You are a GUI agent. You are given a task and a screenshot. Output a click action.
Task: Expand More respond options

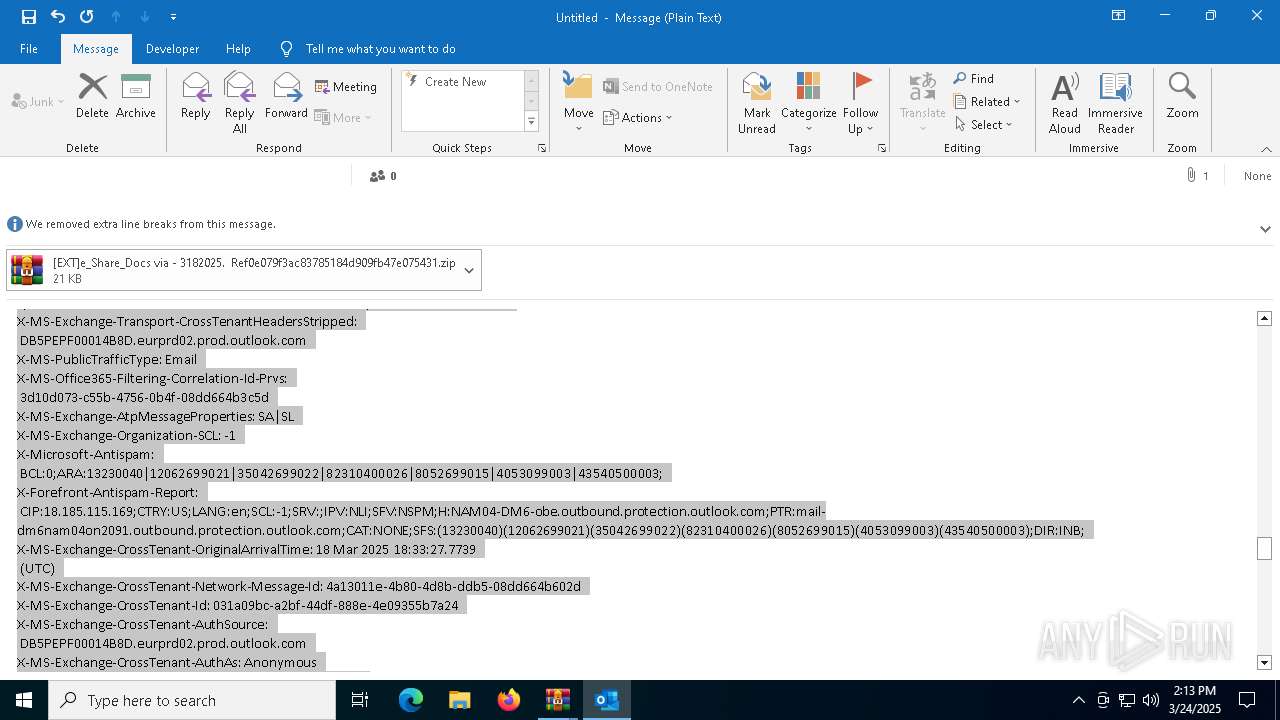click(x=343, y=117)
